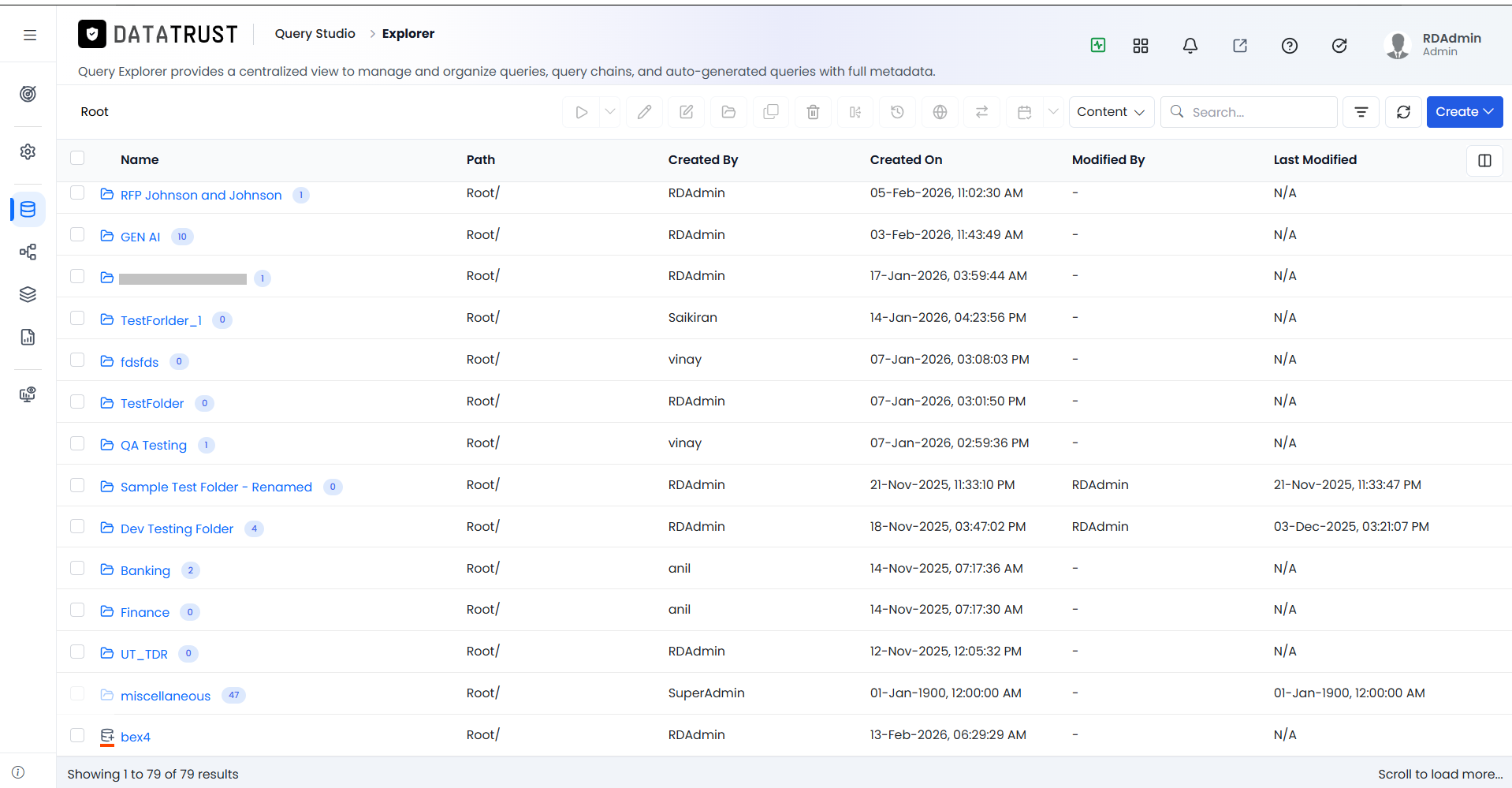Click the 'Showing 1 to 79 of 79 results' text
The image size is (1512, 788).
153,775
